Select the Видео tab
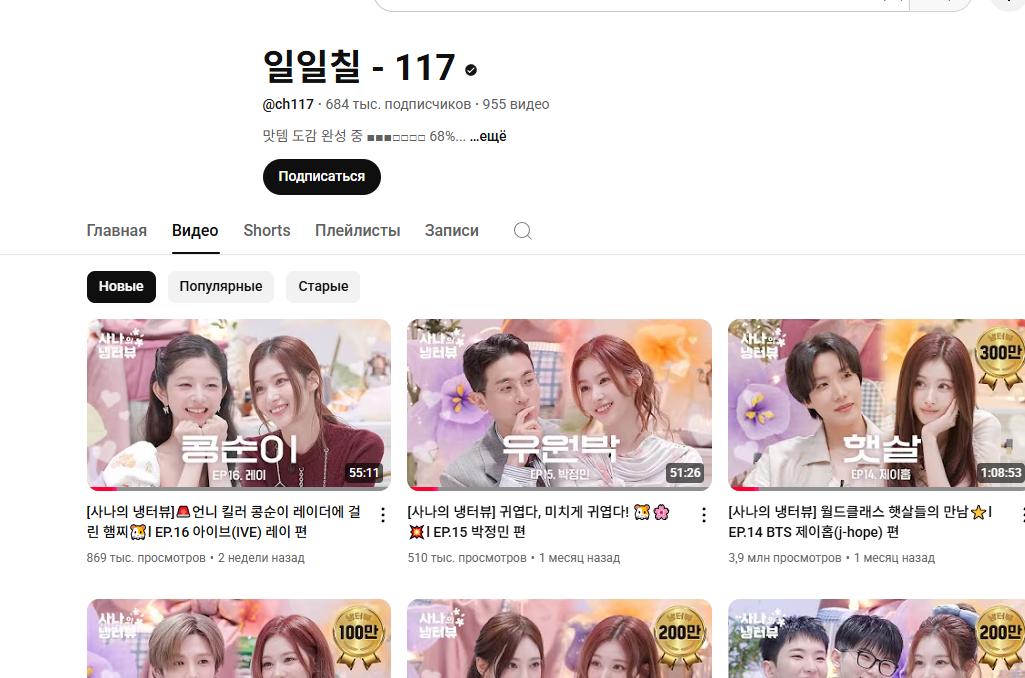The image size is (1025, 678). pos(195,231)
